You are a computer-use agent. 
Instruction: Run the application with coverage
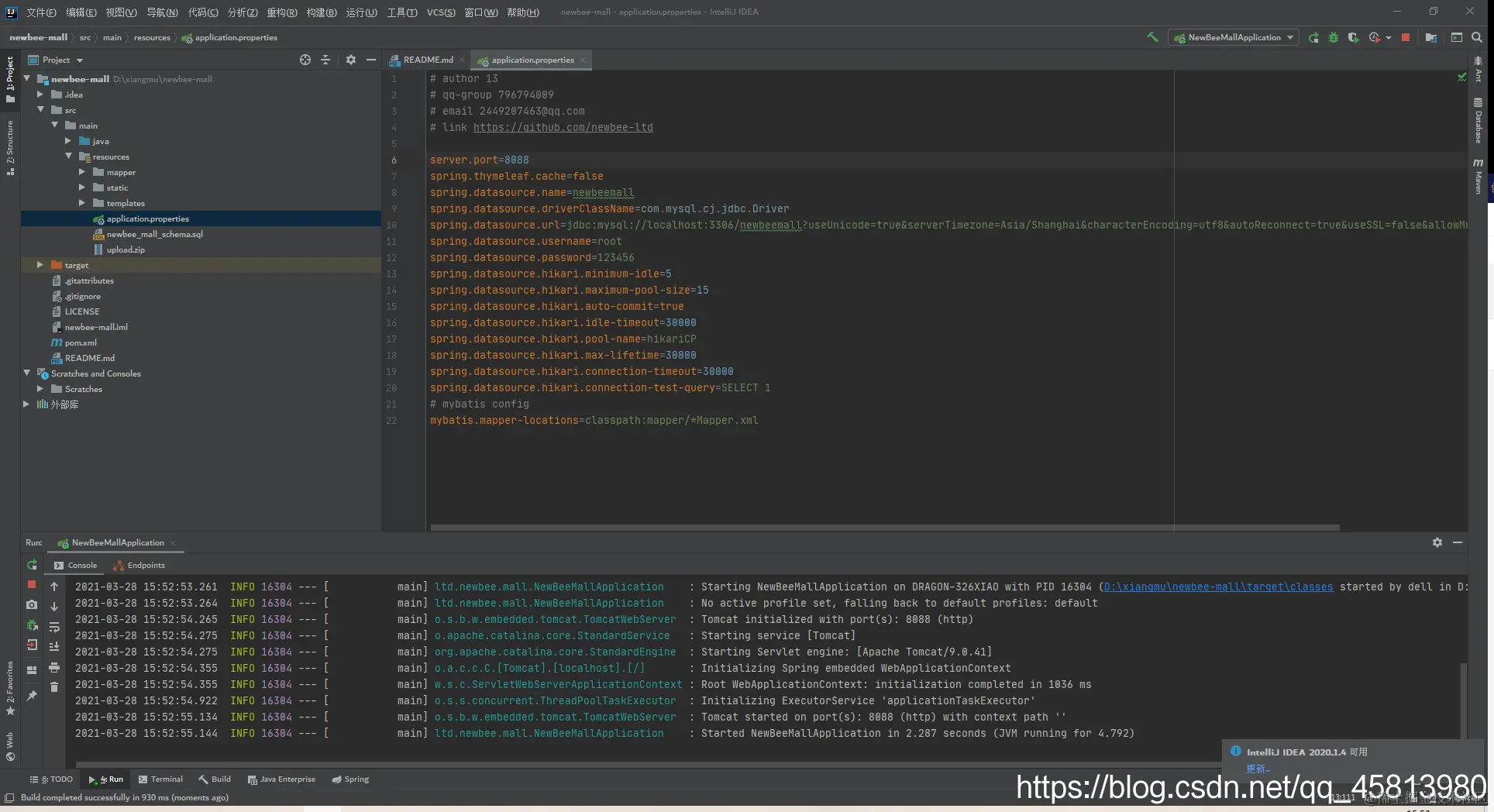click(x=1353, y=37)
